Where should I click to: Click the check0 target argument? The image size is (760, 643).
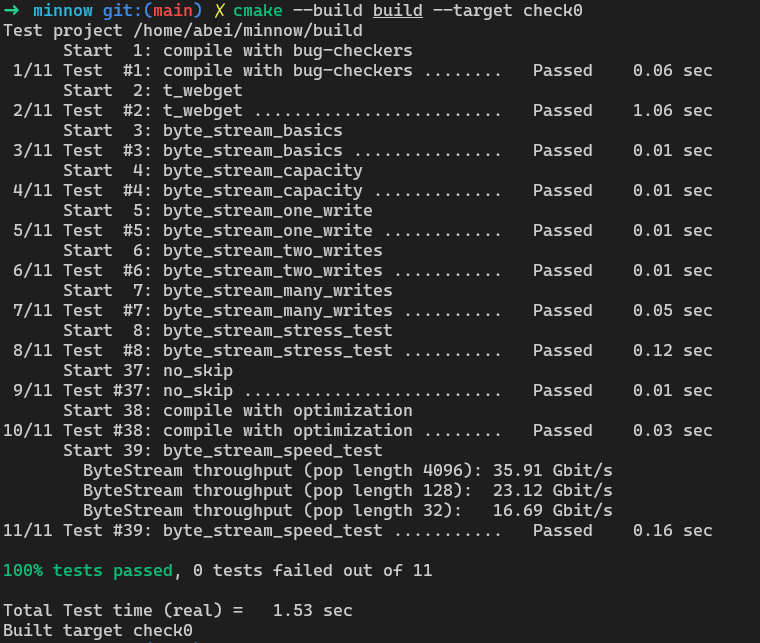(x=553, y=10)
